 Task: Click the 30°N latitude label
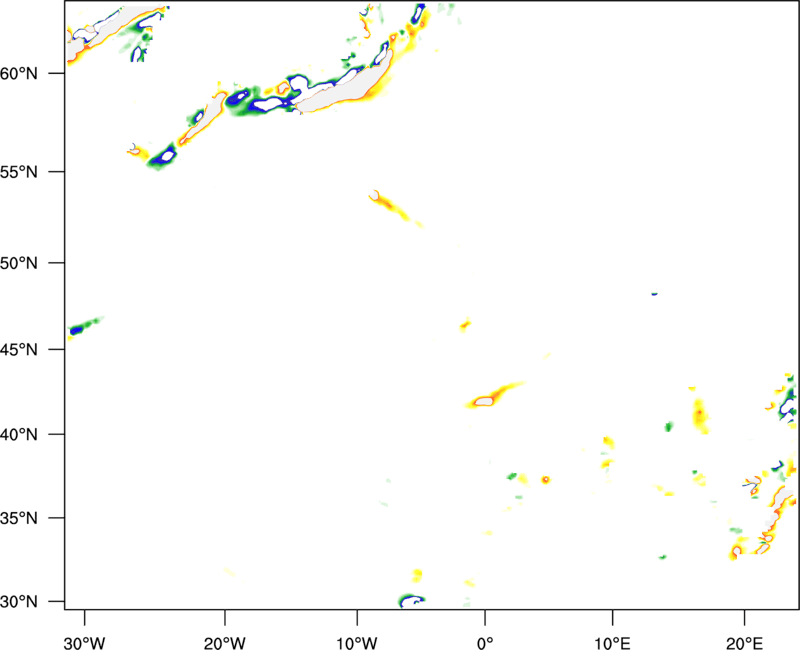19,602
